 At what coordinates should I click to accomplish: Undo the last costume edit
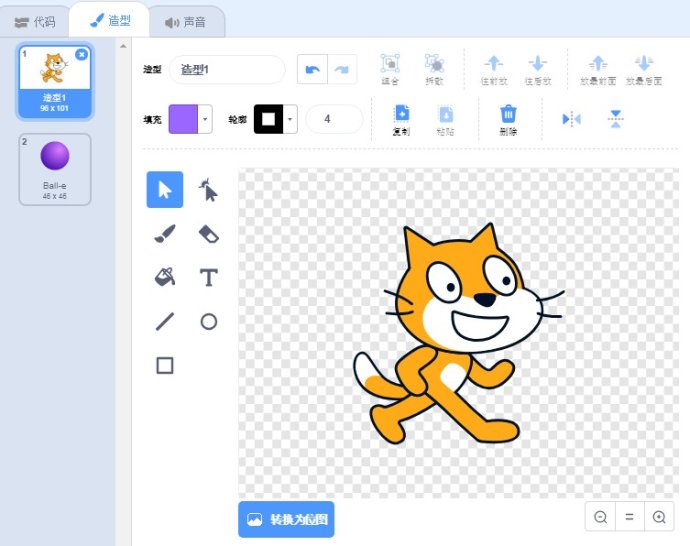[x=312, y=69]
